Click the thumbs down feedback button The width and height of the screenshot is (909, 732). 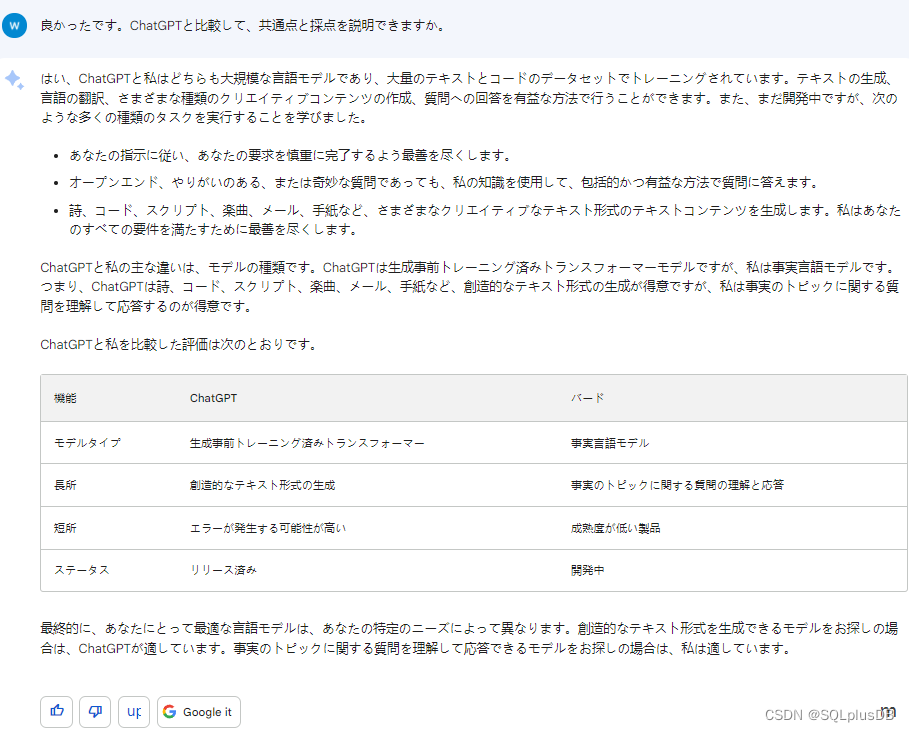(x=95, y=711)
